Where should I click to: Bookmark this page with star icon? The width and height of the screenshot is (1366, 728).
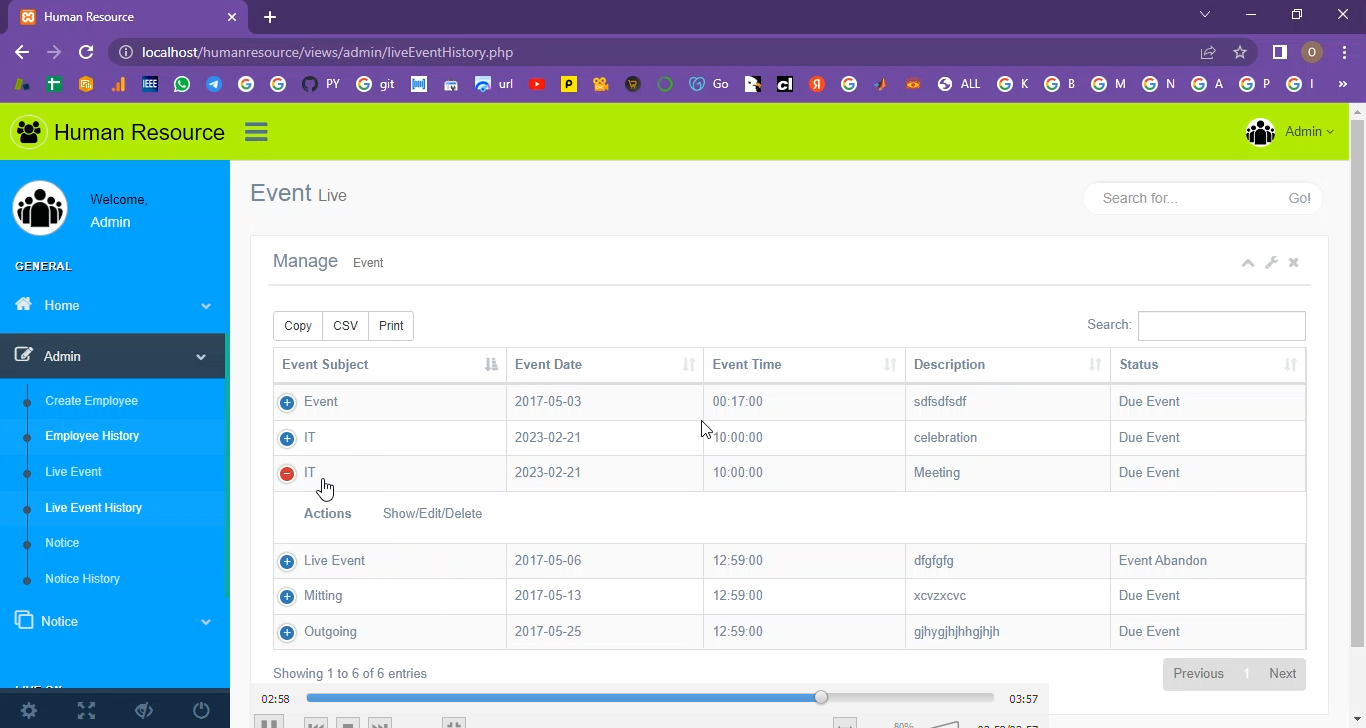pos(1240,52)
